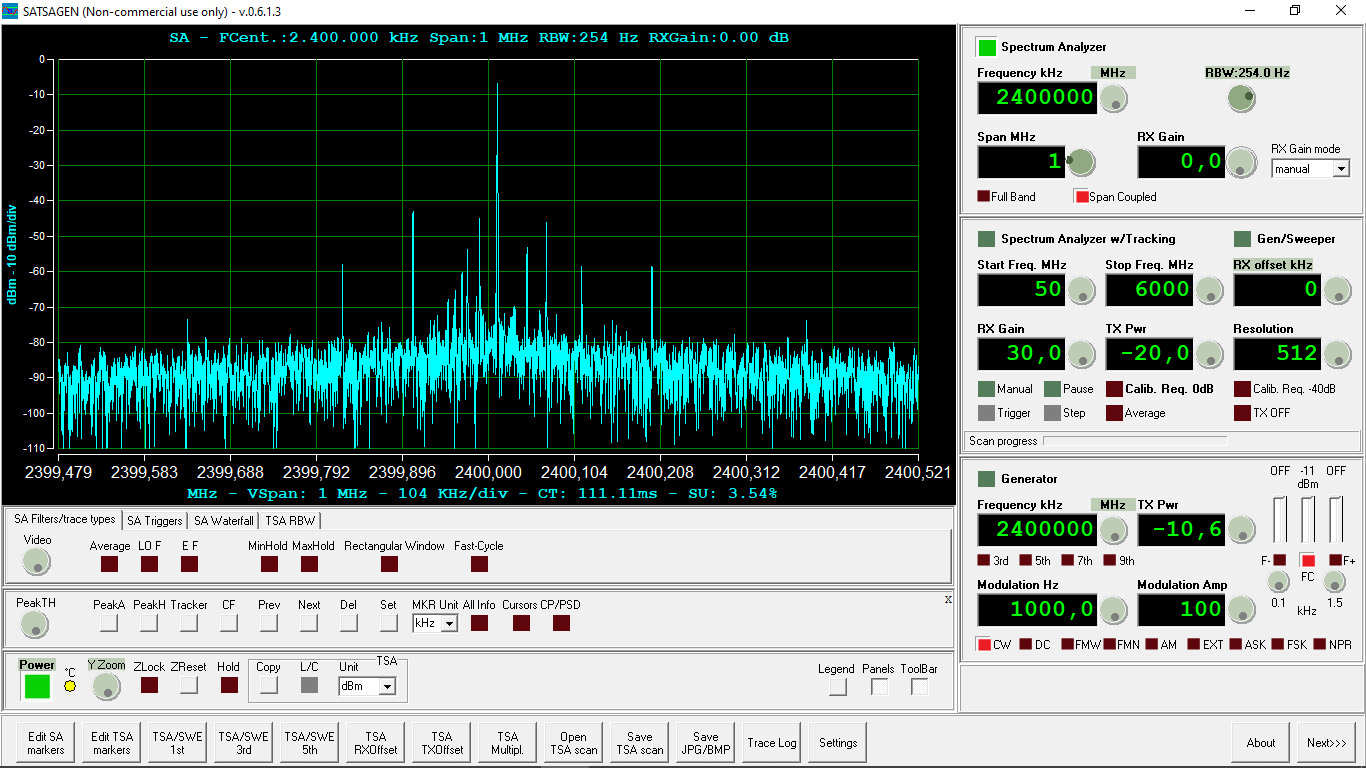This screenshot has width=1366, height=768.
Task: Click the Y.Zoom knob
Action: tap(106, 686)
